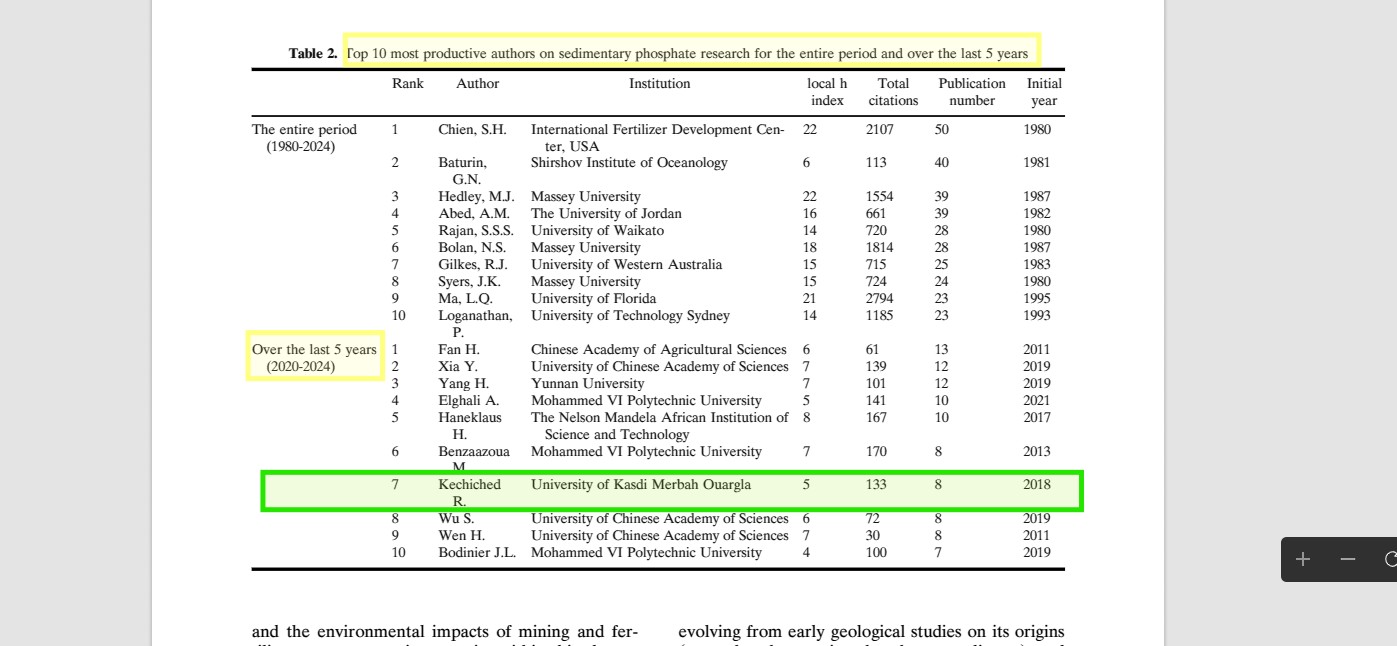Click the "Initial year" column header

point(1043,92)
